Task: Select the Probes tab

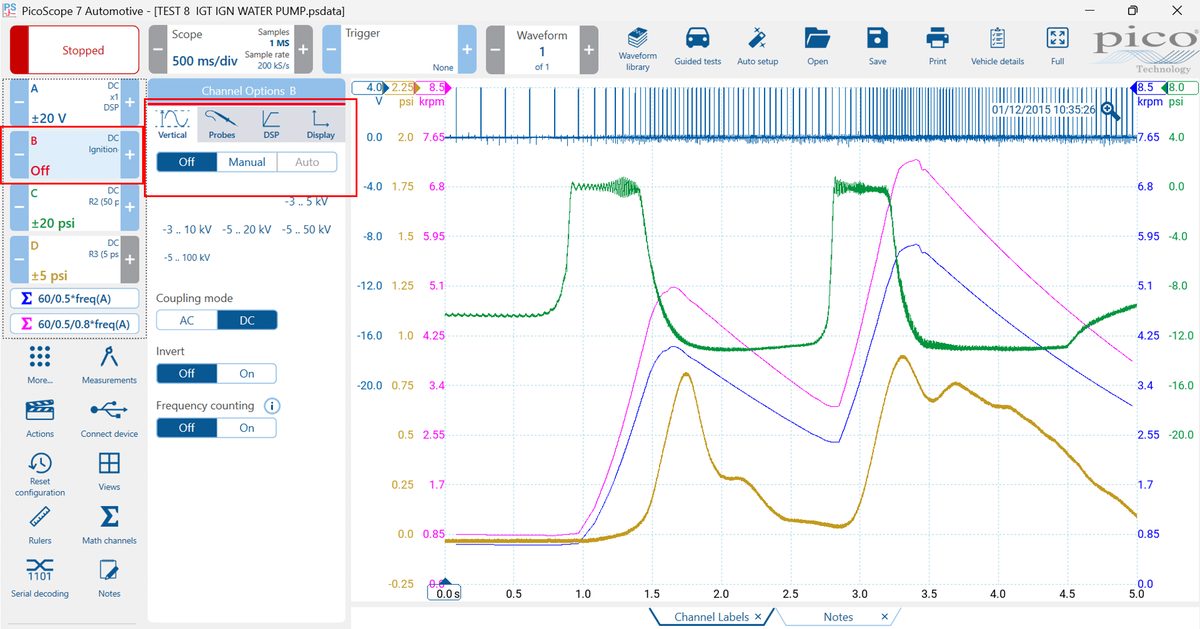Action: [222, 123]
